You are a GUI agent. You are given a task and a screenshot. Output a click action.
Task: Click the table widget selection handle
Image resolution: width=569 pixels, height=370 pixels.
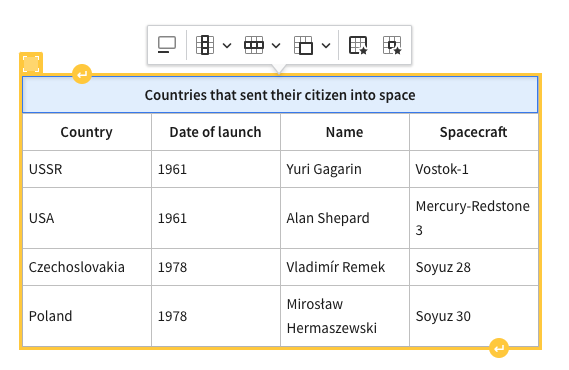coord(31,64)
